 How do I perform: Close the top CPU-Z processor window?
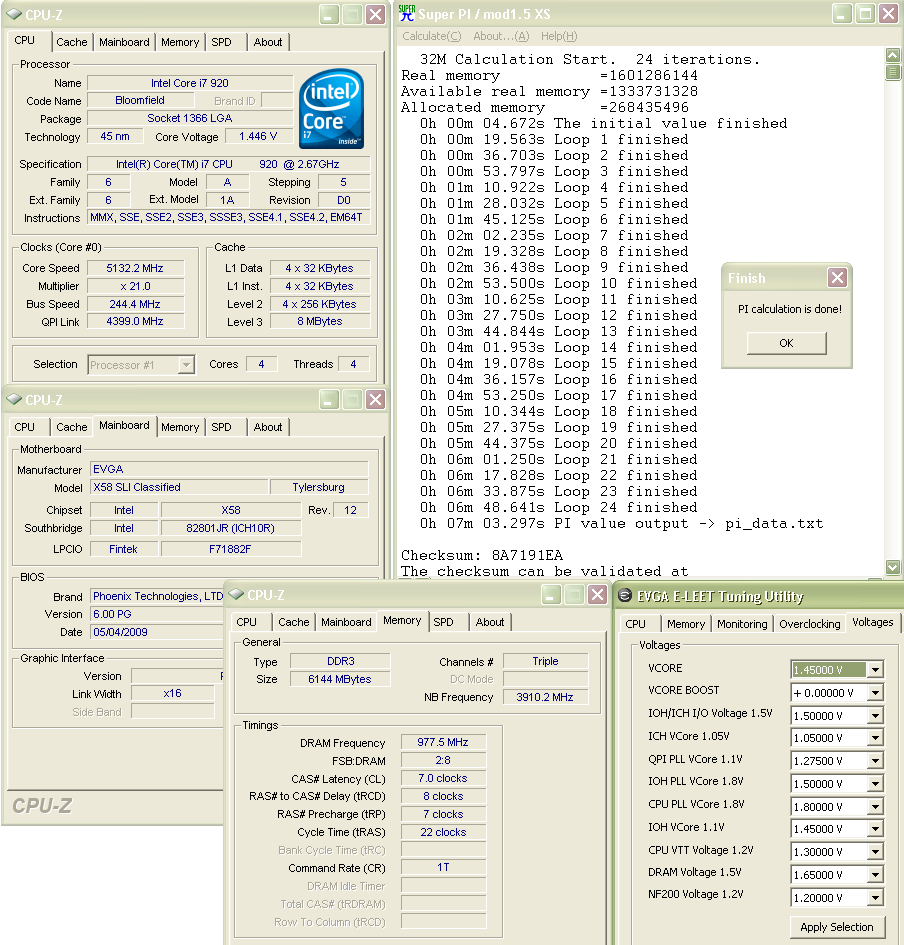click(375, 14)
